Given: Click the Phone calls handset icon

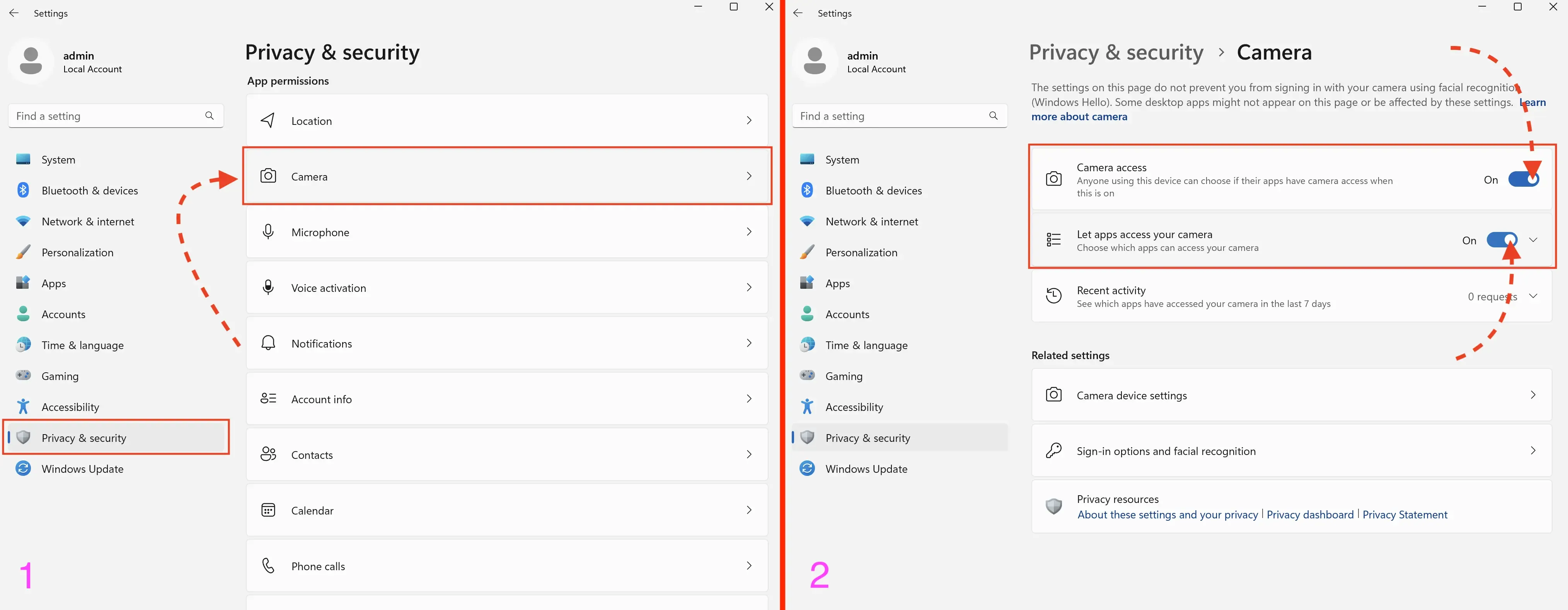Looking at the screenshot, I should pyautogui.click(x=268, y=566).
